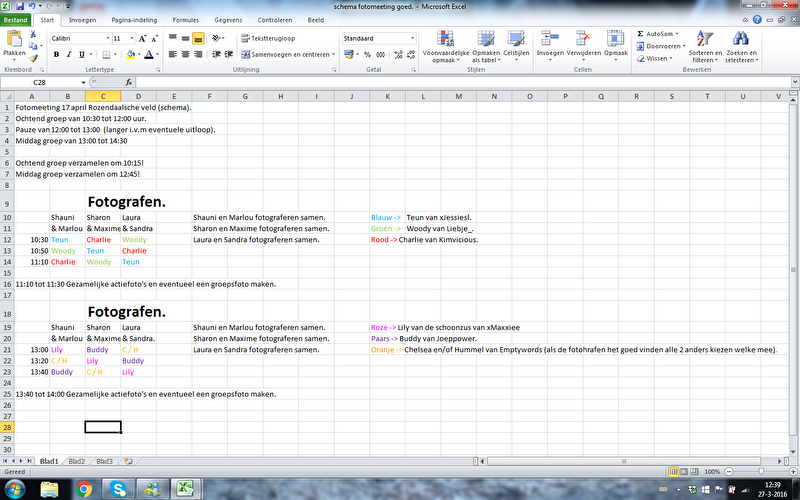Open Opmaken als tabel
The image size is (800, 500).
coord(486,46)
